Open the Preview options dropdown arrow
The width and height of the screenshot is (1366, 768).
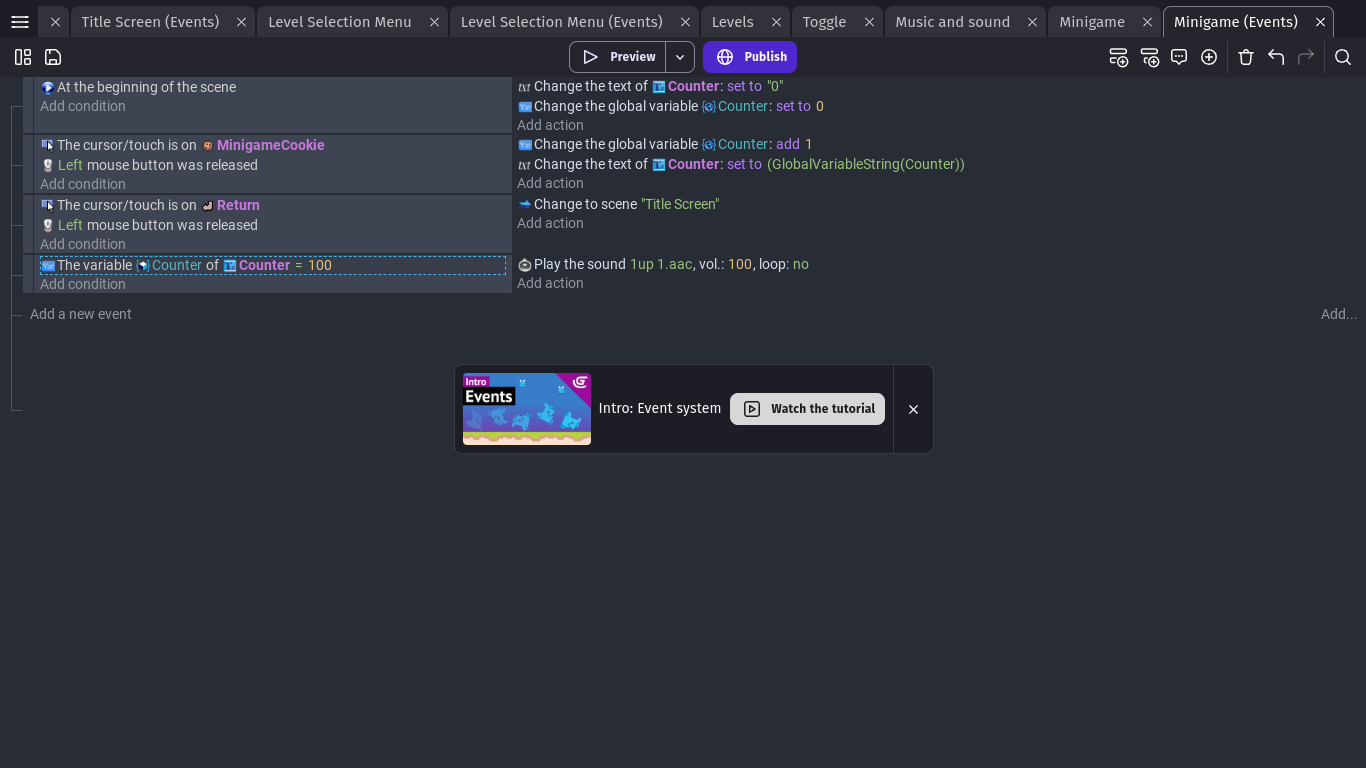[678, 57]
